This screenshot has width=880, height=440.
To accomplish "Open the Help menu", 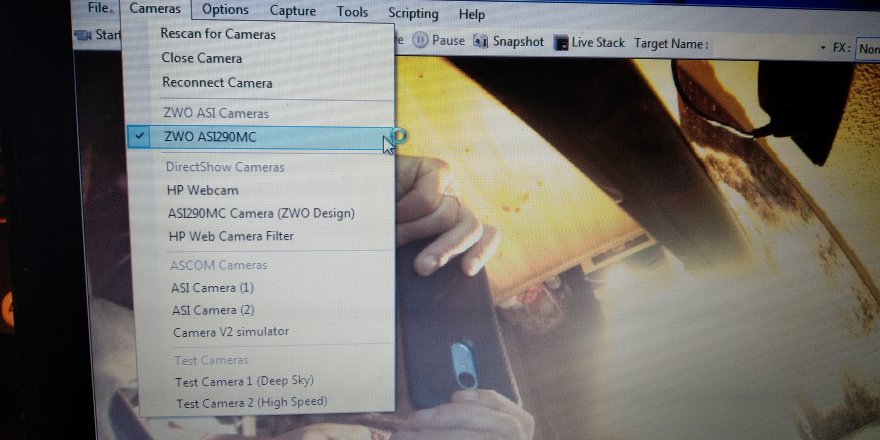I will 471,14.
